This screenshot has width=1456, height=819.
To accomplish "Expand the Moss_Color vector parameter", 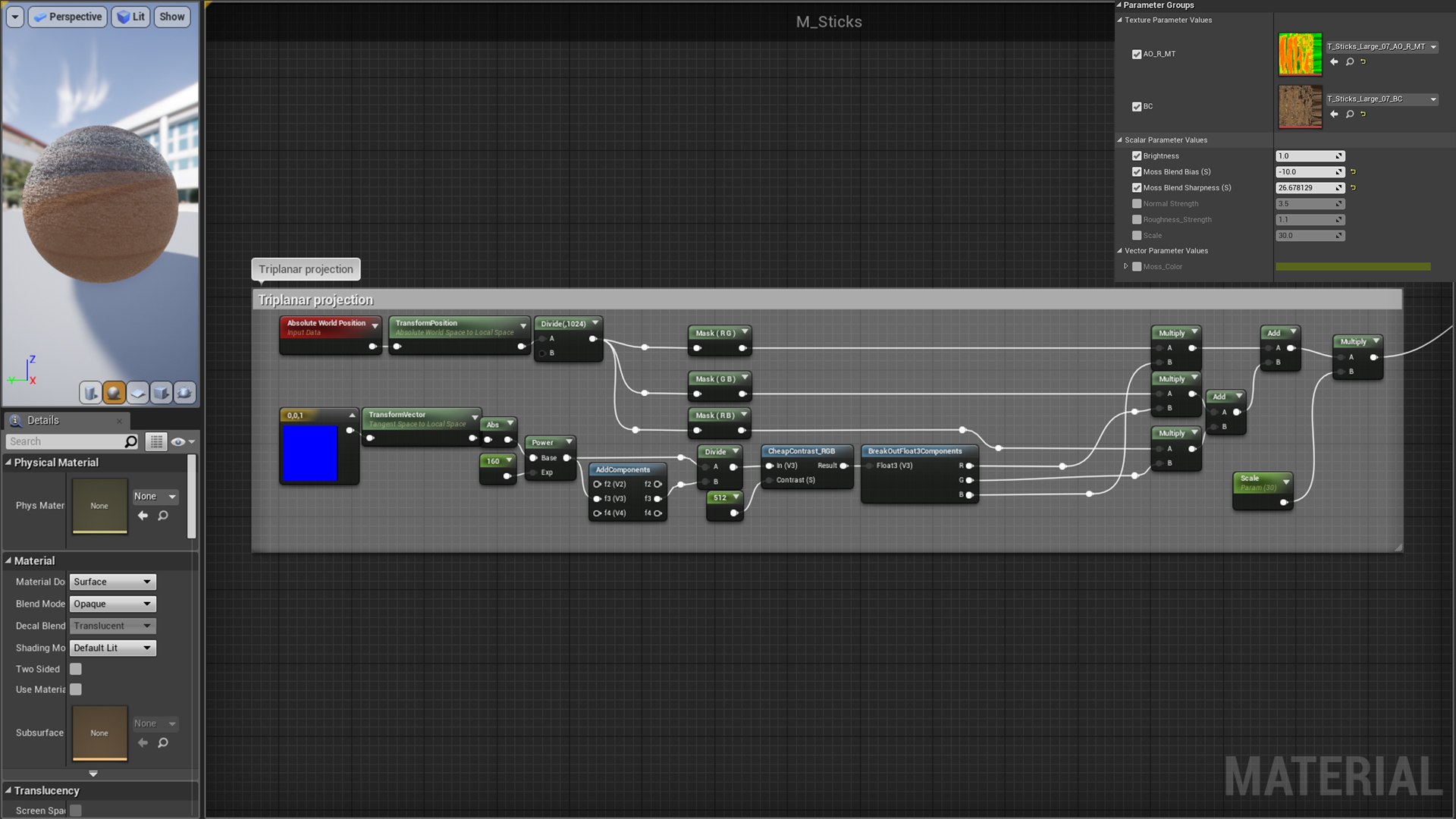I will (x=1126, y=267).
